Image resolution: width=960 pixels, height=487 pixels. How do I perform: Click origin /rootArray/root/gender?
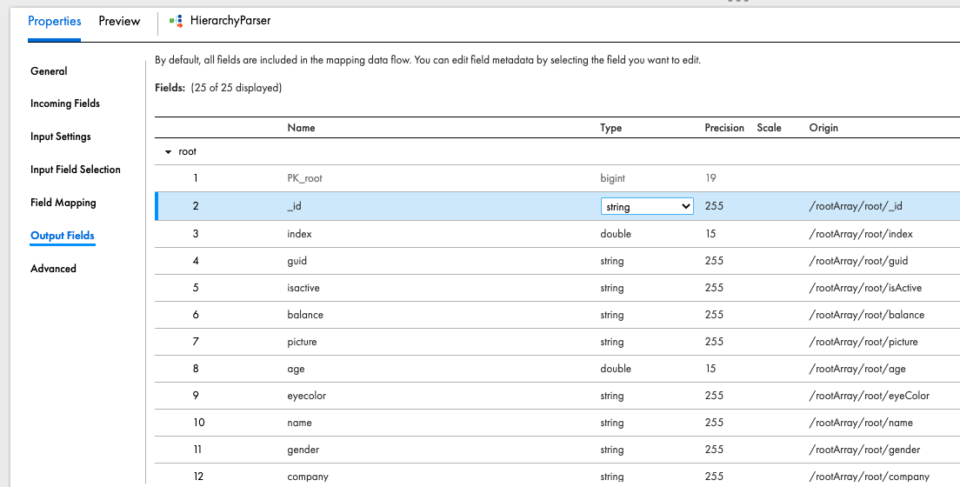coord(864,450)
